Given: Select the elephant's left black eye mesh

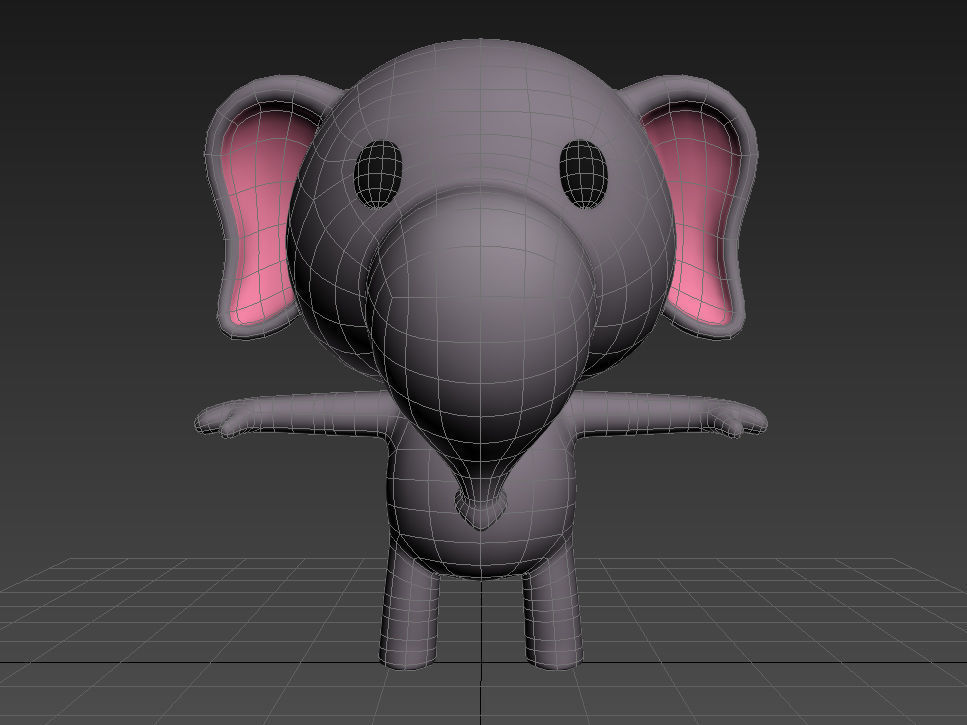Looking at the screenshot, I should pos(378,174).
